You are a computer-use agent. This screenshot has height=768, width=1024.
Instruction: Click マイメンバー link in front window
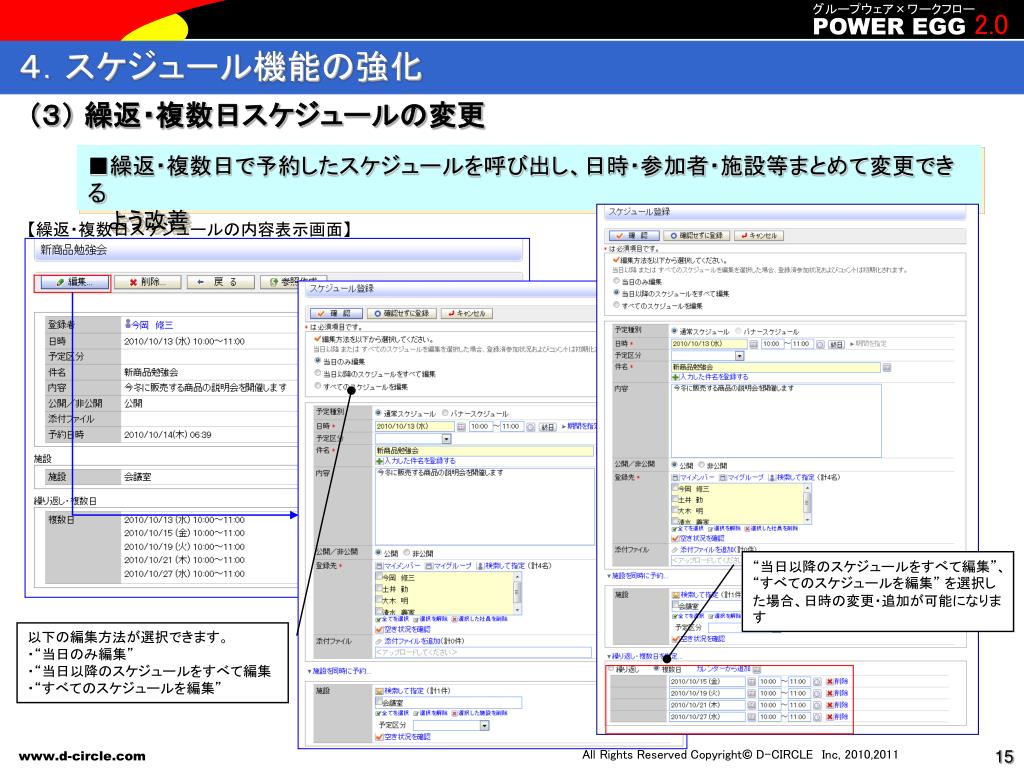[x=694, y=477]
